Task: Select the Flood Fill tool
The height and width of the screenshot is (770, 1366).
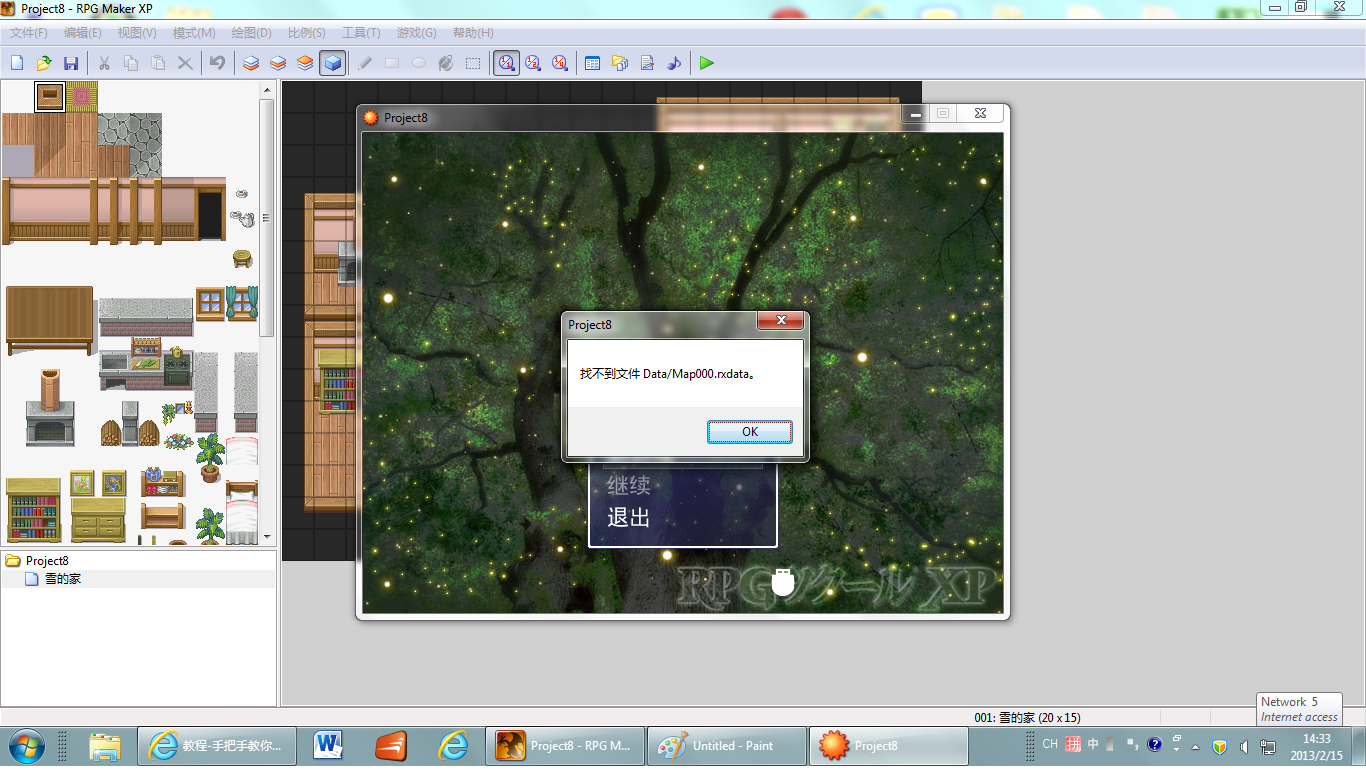Action: [x=446, y=63]
